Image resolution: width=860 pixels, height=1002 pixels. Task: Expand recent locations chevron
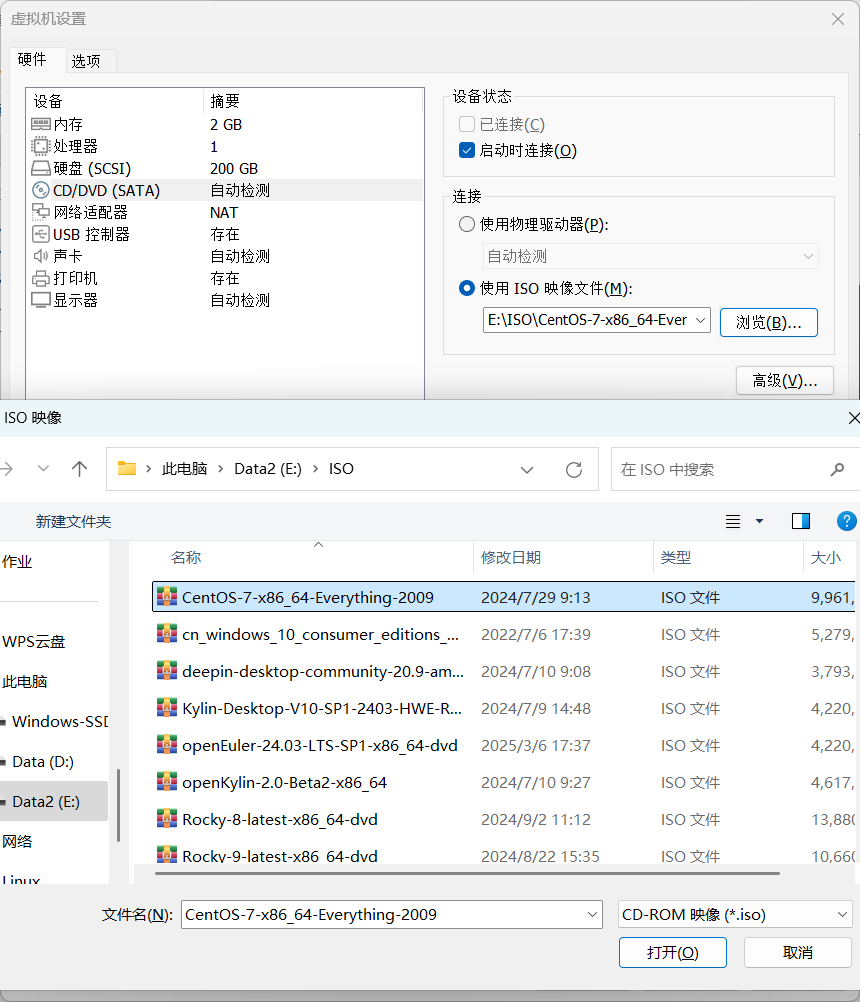[x=43, y=469]
